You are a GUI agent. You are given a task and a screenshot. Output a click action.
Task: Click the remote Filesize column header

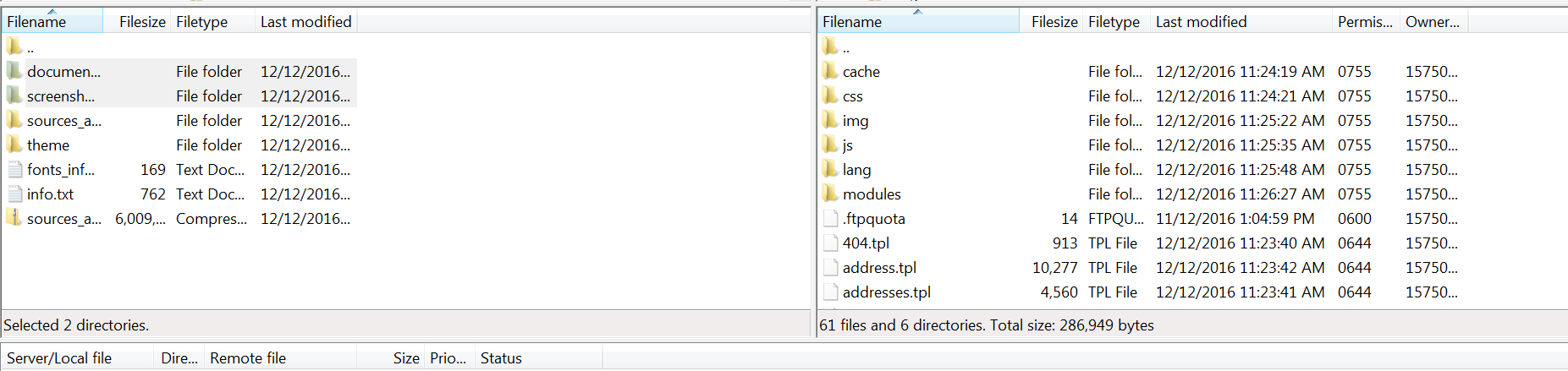[x=1051, y=21]
